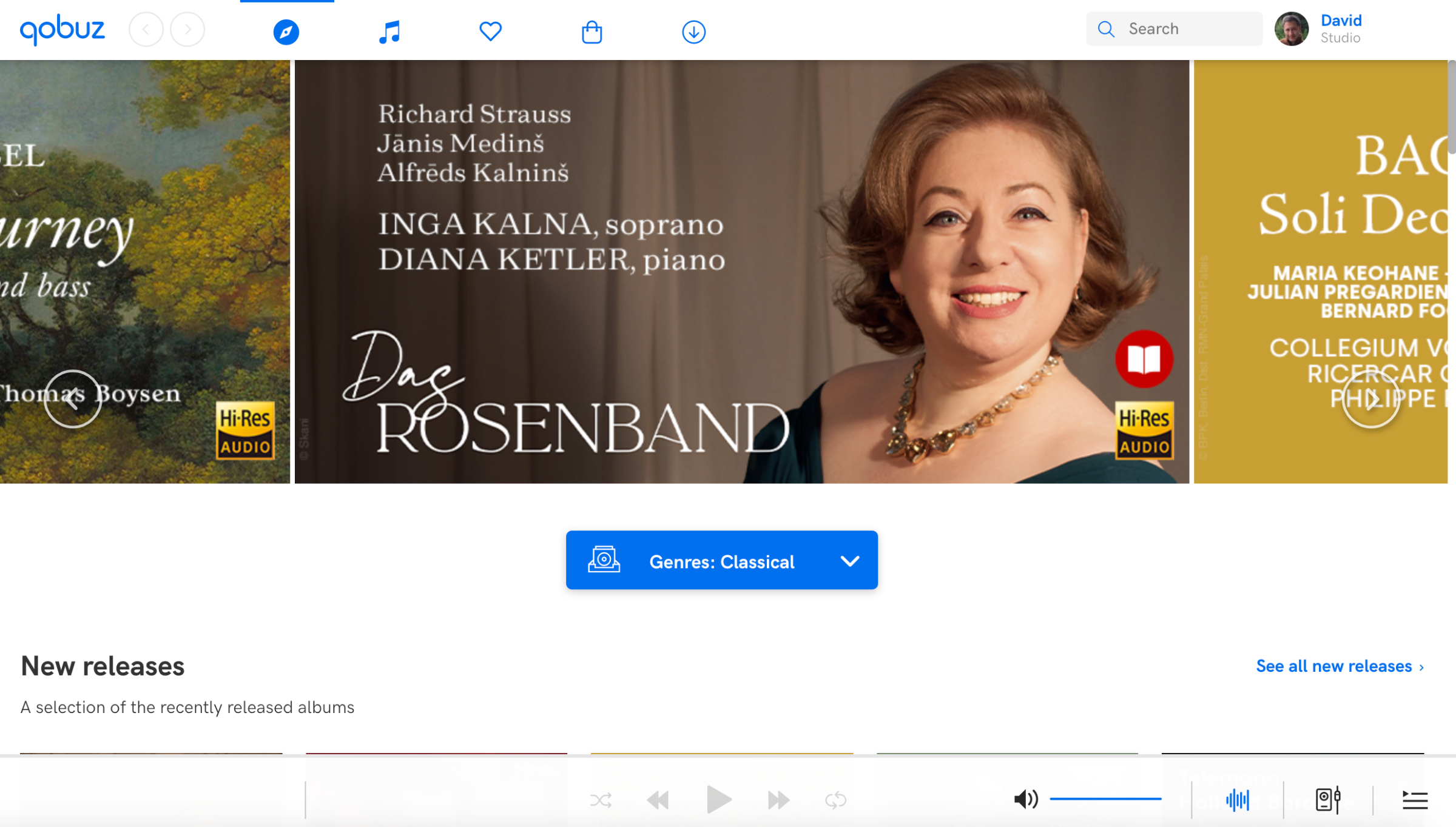Screen dimensions: 1456x827
Task: Adjust the volume slider
Action: pos(1105,799)
